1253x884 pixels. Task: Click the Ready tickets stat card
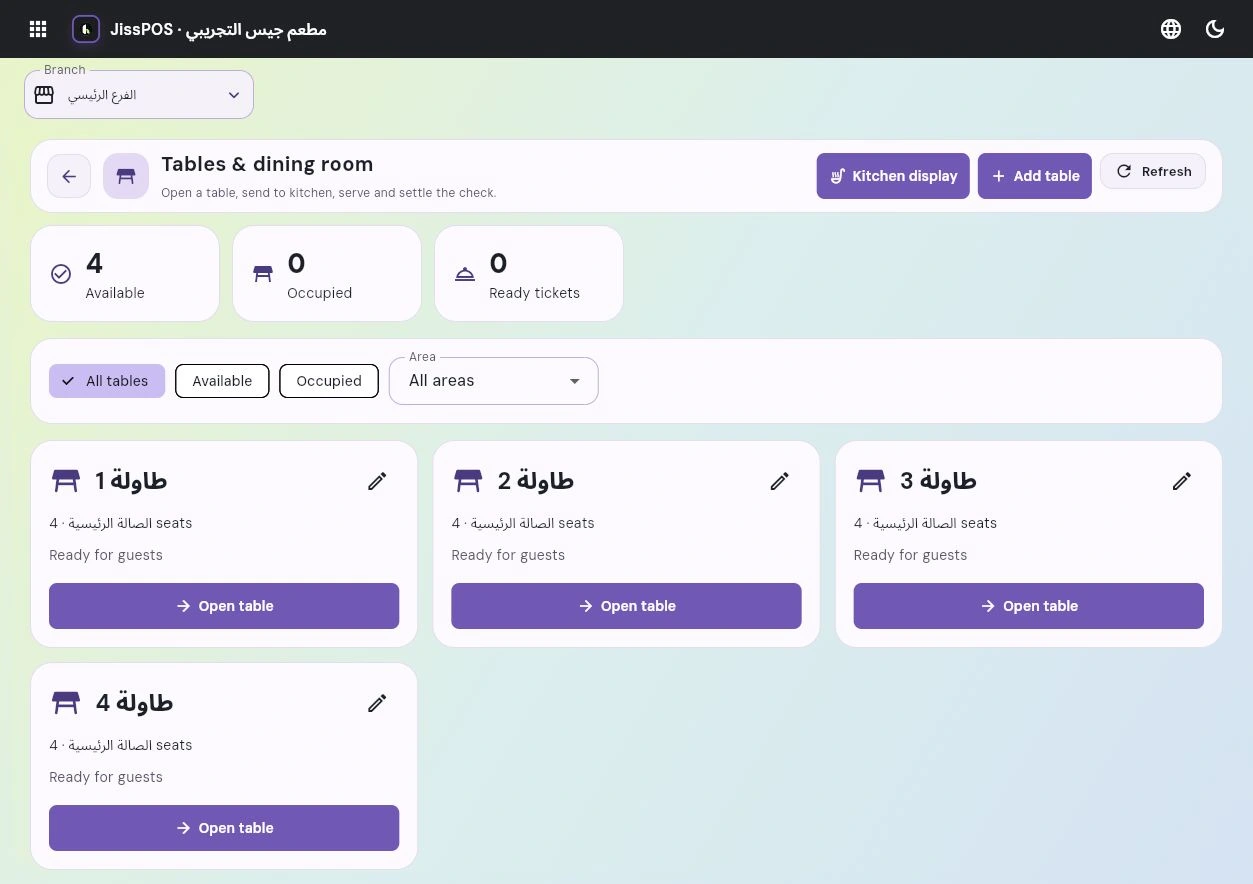(529, 273)
